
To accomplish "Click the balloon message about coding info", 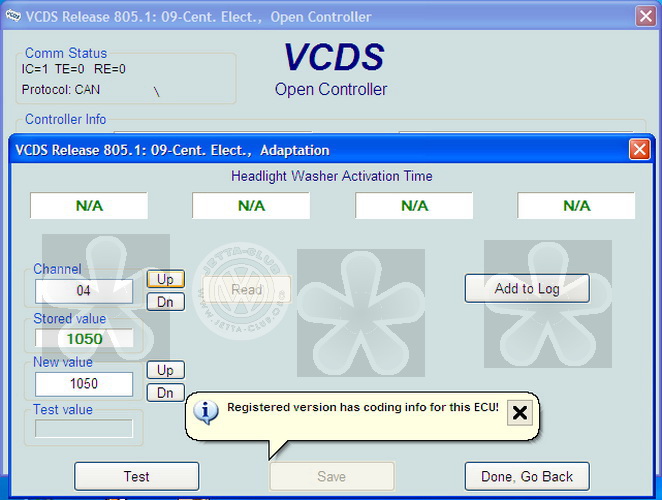I will (x=363, y=408).
